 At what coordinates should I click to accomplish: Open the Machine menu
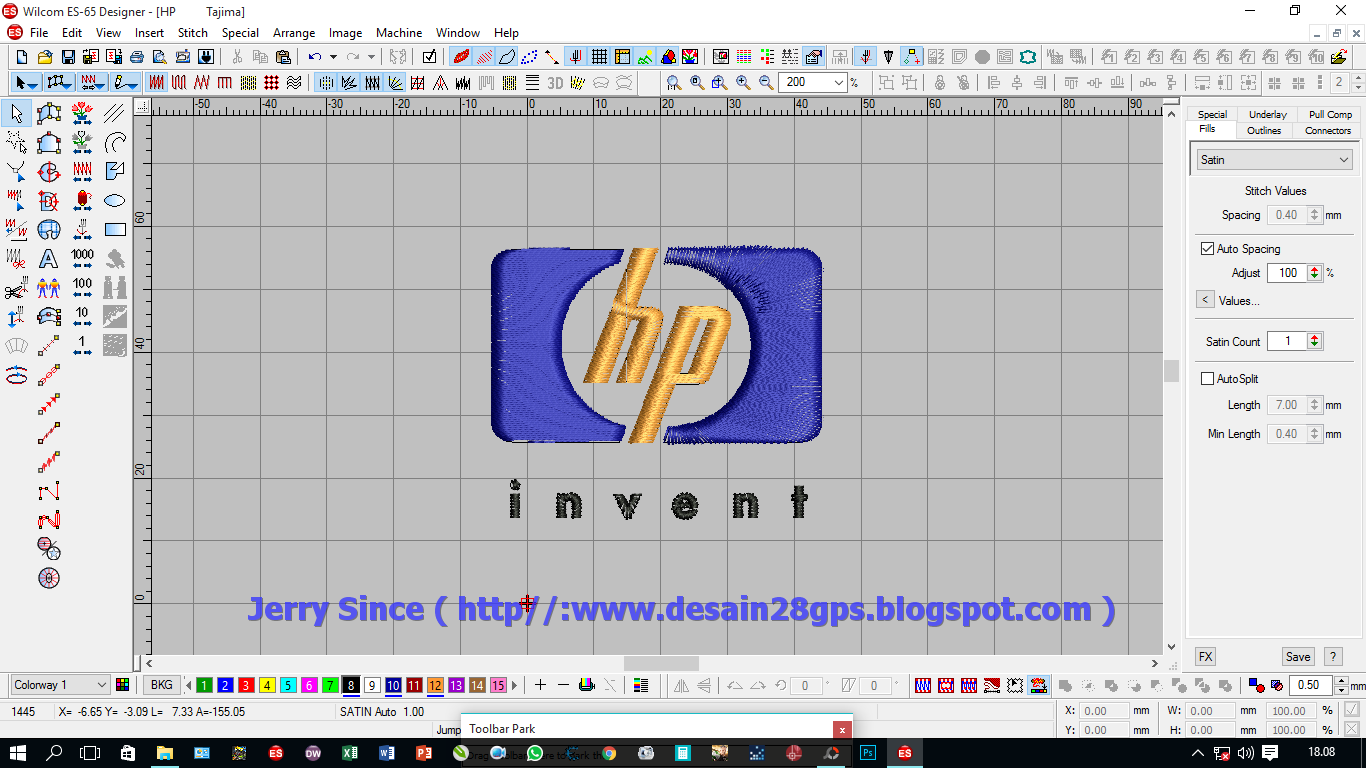pyautogui.click(x=399, y=32)
